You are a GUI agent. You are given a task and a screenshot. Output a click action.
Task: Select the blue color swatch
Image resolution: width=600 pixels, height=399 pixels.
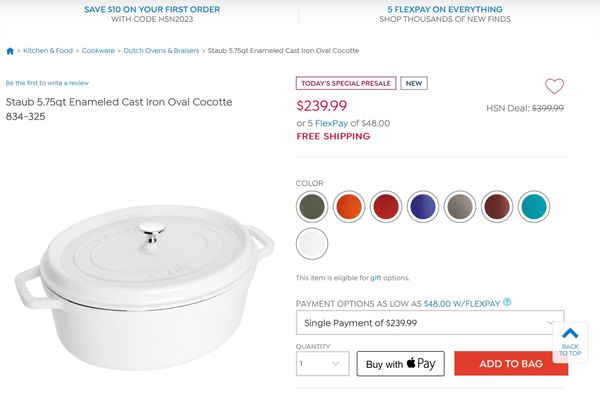coord(422,207)
